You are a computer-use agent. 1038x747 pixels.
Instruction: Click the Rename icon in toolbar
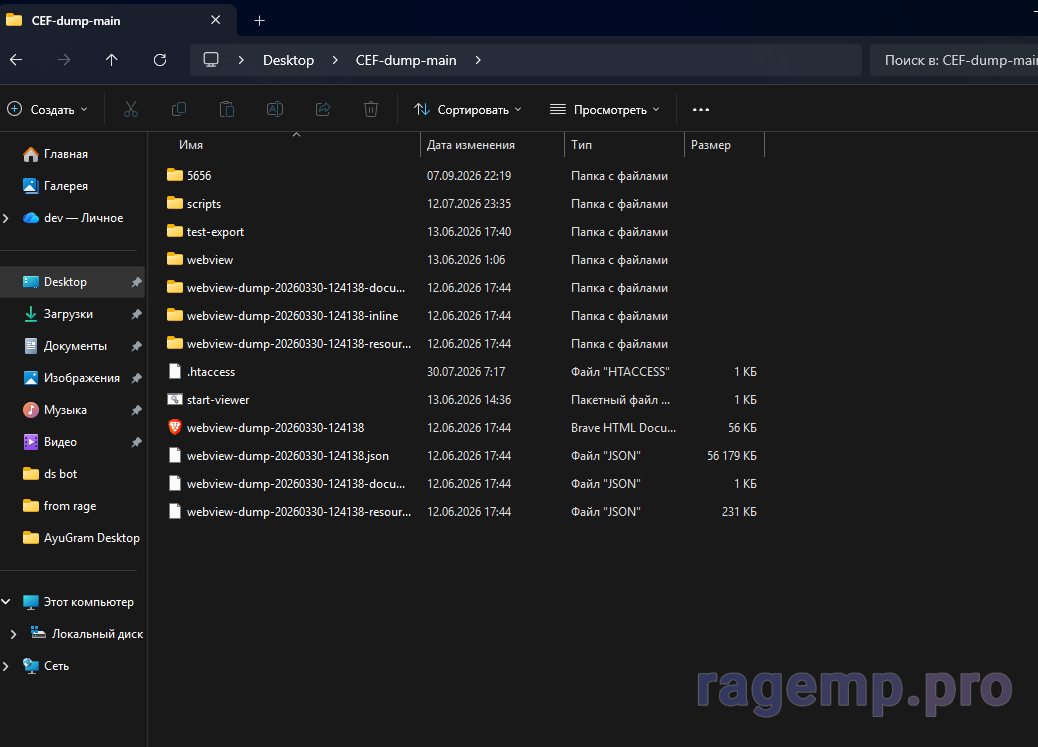[275, 109]
